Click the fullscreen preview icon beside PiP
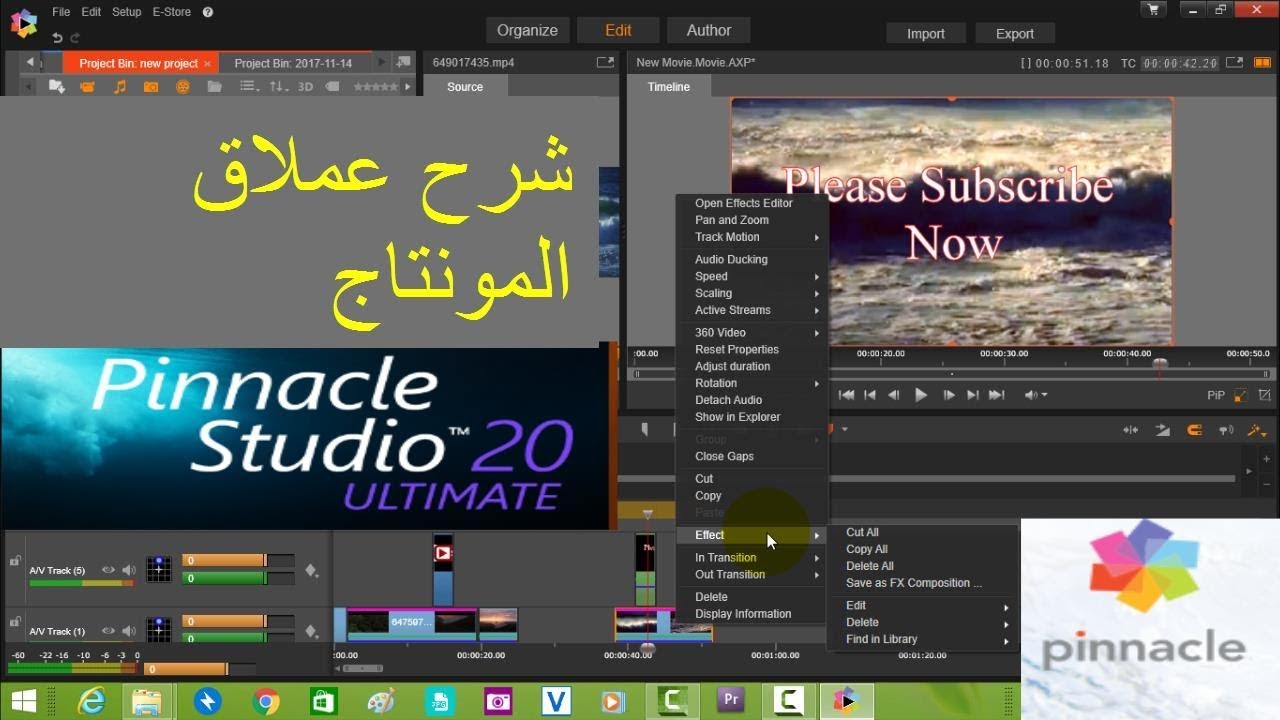 coord(1266,395)
